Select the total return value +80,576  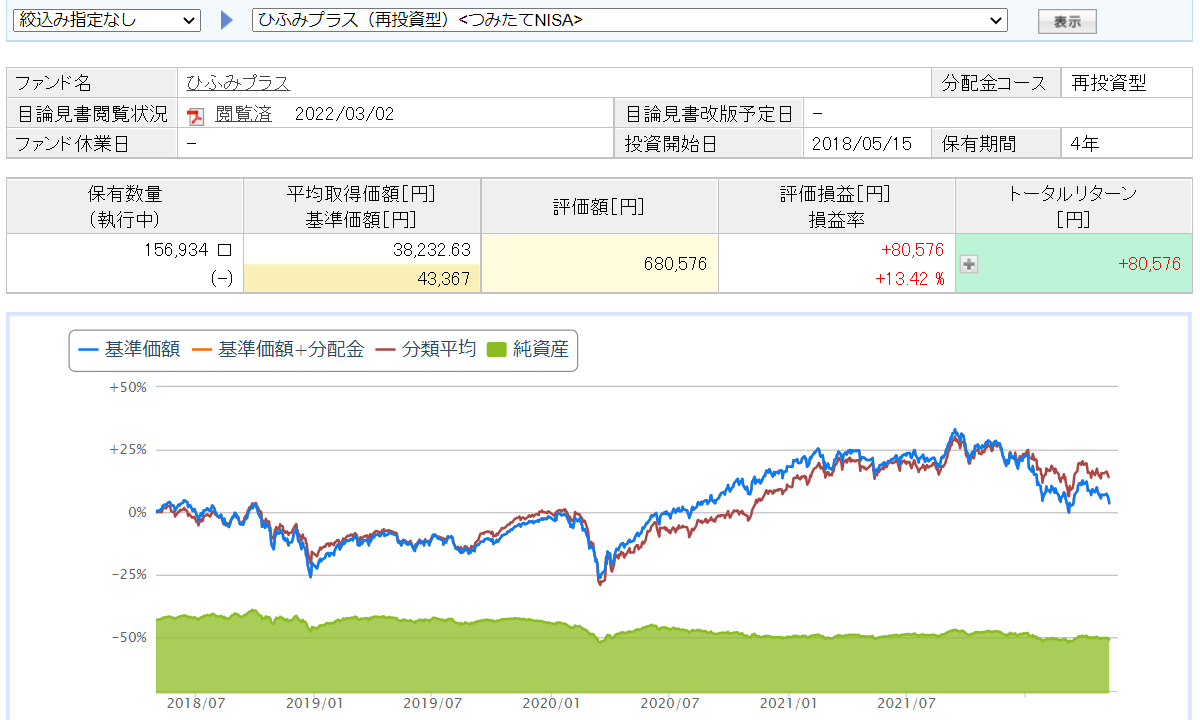coord(1150,264)
